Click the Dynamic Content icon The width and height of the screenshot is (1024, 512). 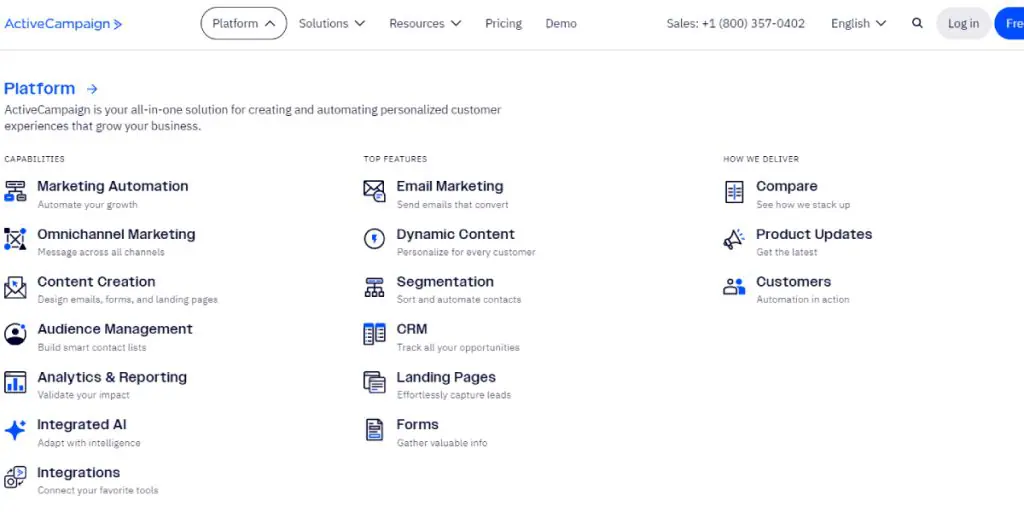coord(374,240)
